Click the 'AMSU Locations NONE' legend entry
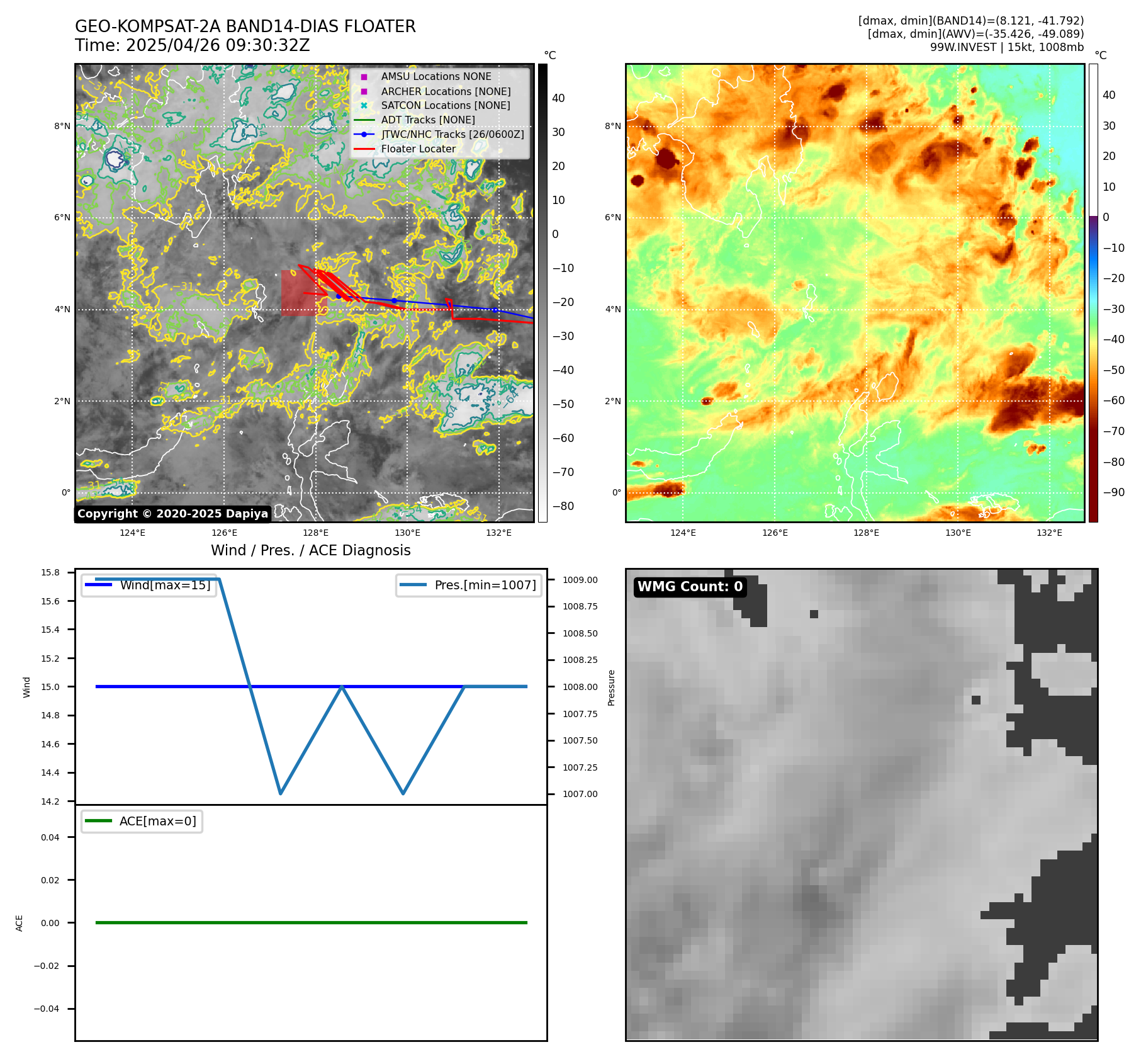This screenshot has height=1064, width=1141. coord(436,76)
